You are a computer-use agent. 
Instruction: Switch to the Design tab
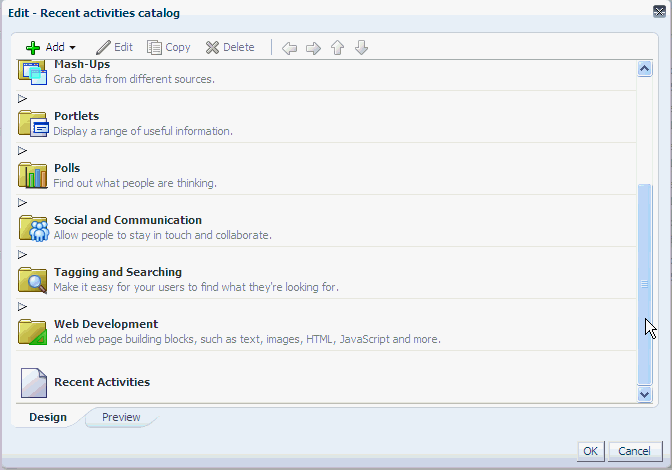pyautogui.click(x=48, y=417)
